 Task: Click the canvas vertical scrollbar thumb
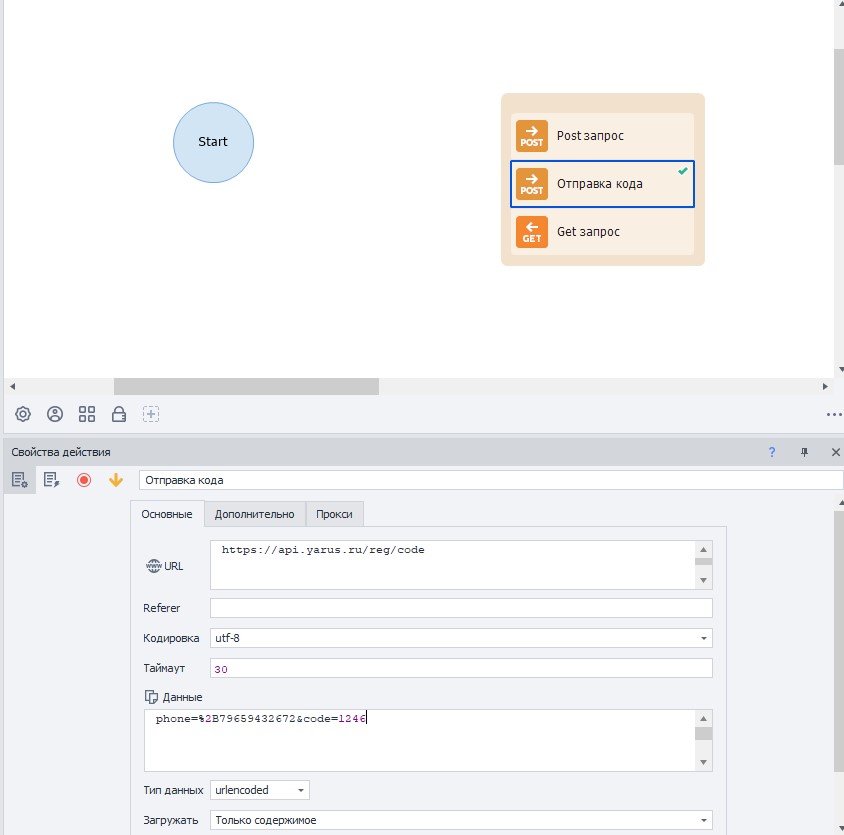[x=839, y=107]
